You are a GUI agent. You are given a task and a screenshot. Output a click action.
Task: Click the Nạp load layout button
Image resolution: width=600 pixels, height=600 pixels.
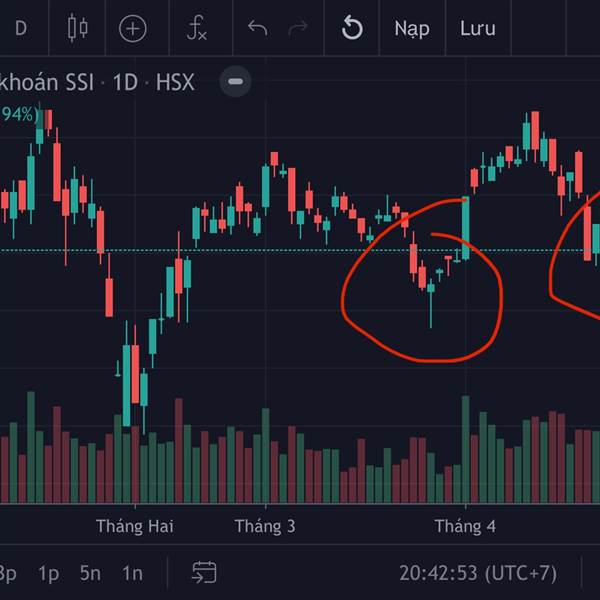(412, 29)
